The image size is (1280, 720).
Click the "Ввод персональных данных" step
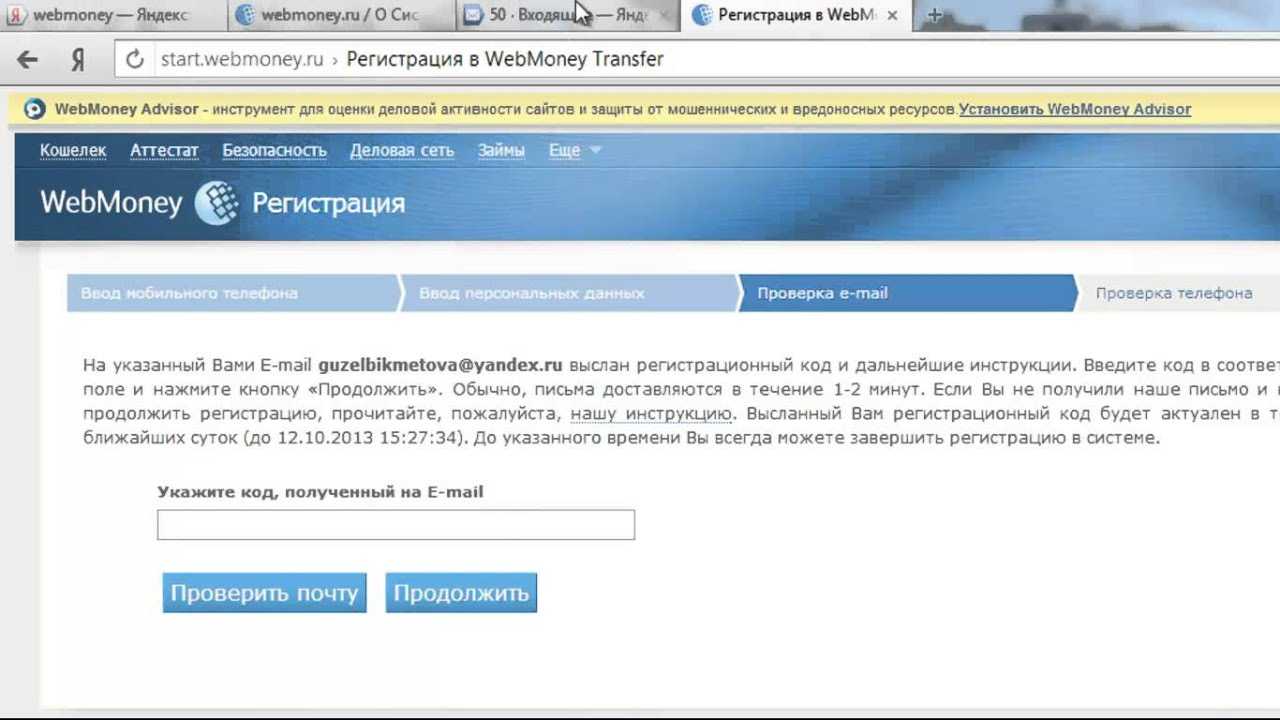[569, 293]
